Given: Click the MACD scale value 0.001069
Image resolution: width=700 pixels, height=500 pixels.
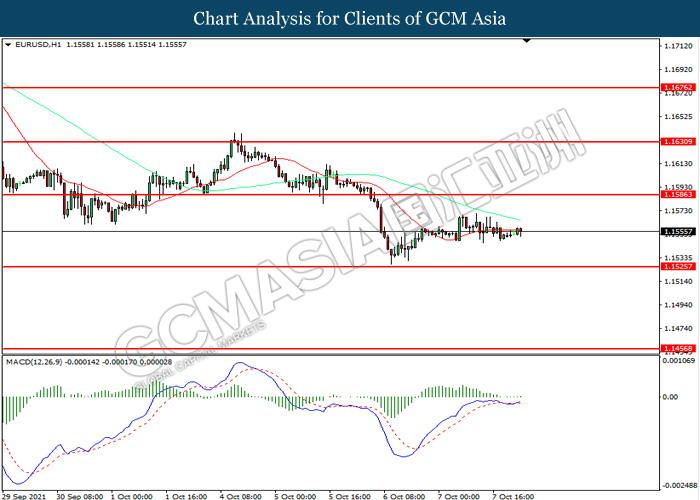Looking at the screenshot, I should pos(679,360).
